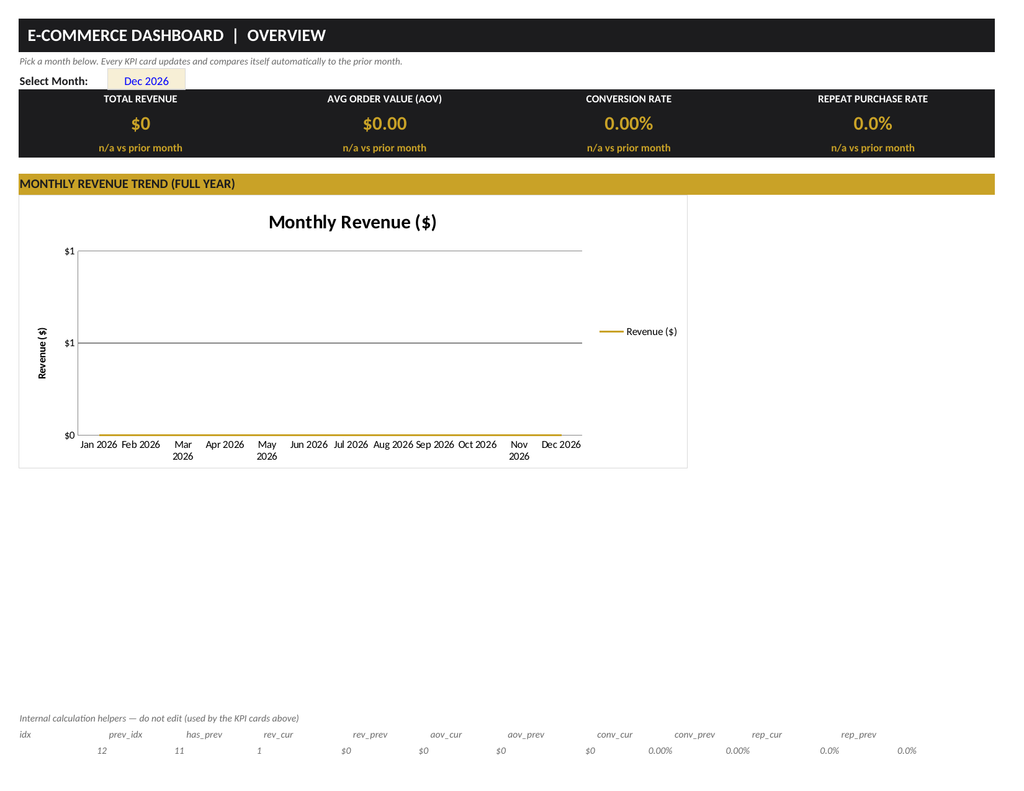
Task: Click the Mar 2026 x-axis label
Action: [x=183, y=451]
